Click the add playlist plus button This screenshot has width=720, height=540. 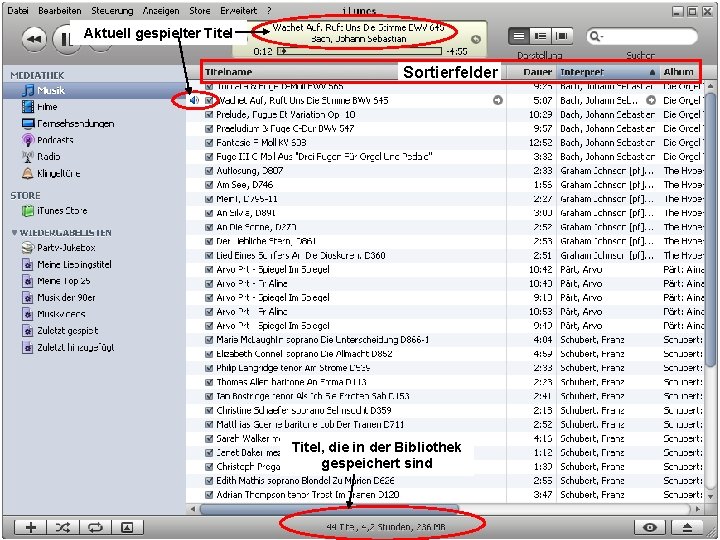[30, 527]
